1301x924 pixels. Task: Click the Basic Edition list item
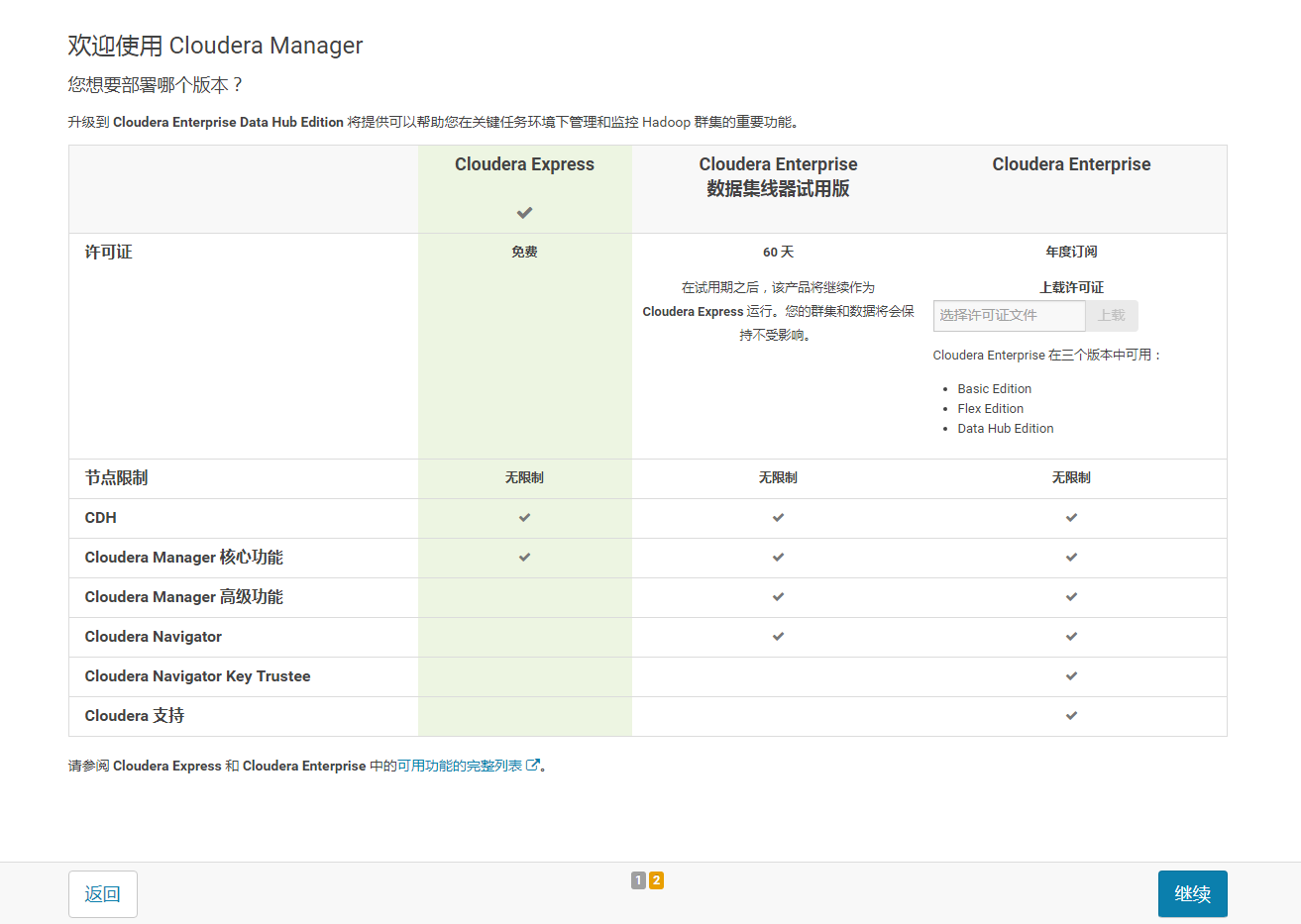pyautogui.click(x=994, y=389)
